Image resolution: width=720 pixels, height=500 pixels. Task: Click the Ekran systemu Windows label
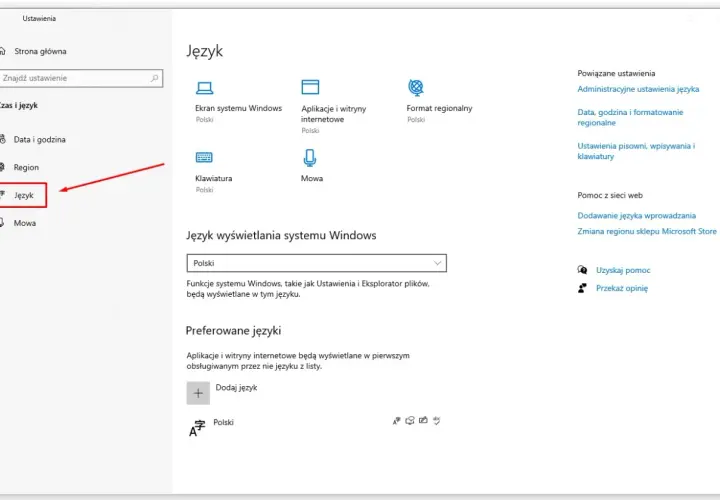coord(238,108)
